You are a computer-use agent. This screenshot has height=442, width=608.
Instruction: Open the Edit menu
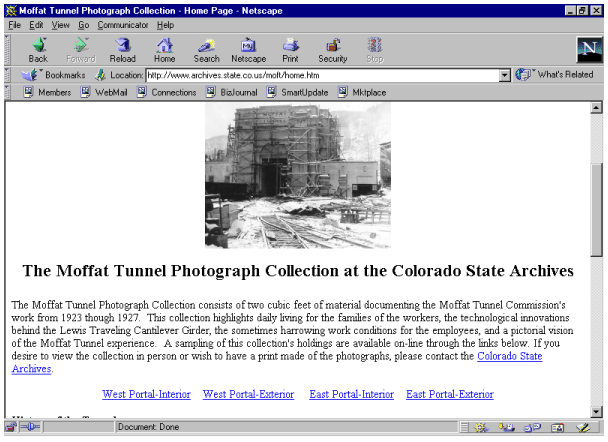pyautogui.click(x=36, y=25)
